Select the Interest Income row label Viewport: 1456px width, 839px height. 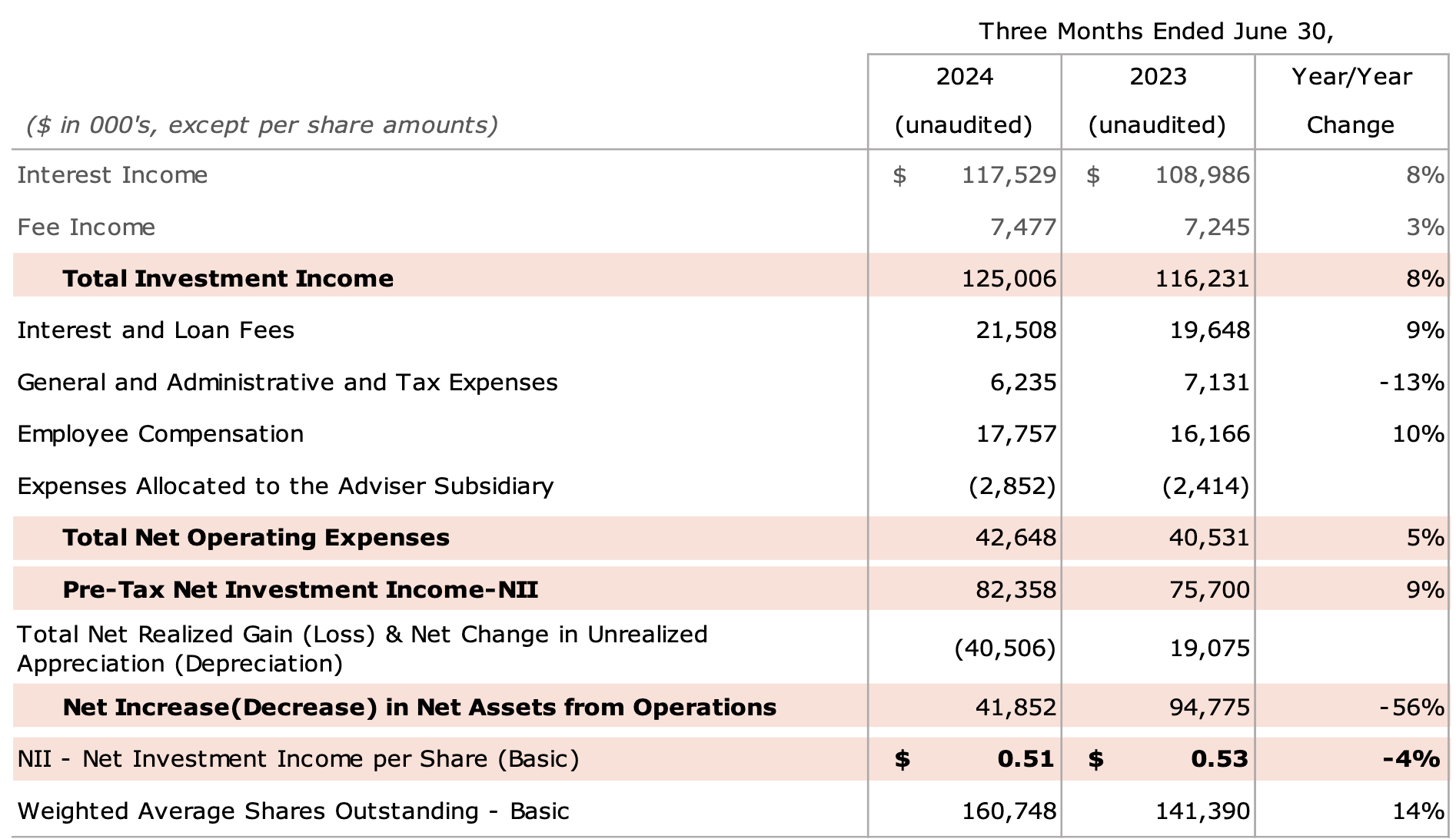click(x=111, y=175)
